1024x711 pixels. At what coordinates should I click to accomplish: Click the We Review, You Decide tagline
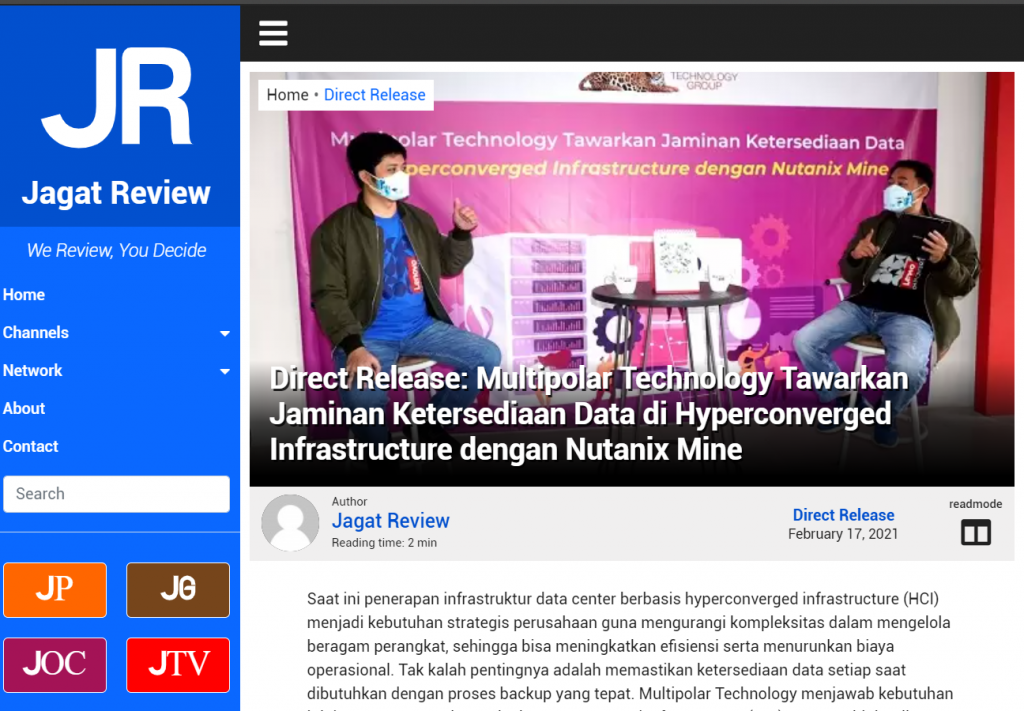(116, 250)
